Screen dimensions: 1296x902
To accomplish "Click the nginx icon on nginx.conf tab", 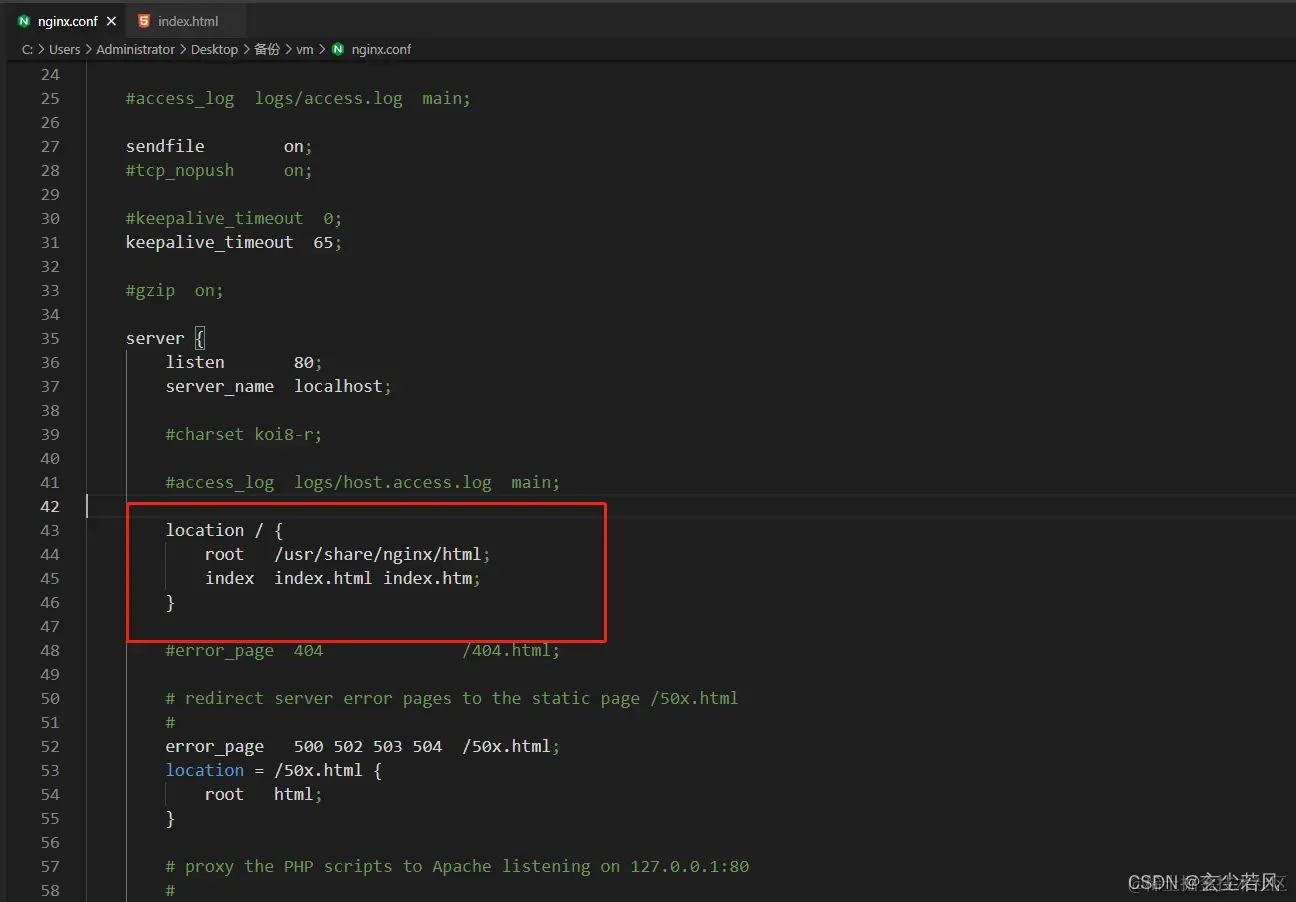I will (24, 21).
